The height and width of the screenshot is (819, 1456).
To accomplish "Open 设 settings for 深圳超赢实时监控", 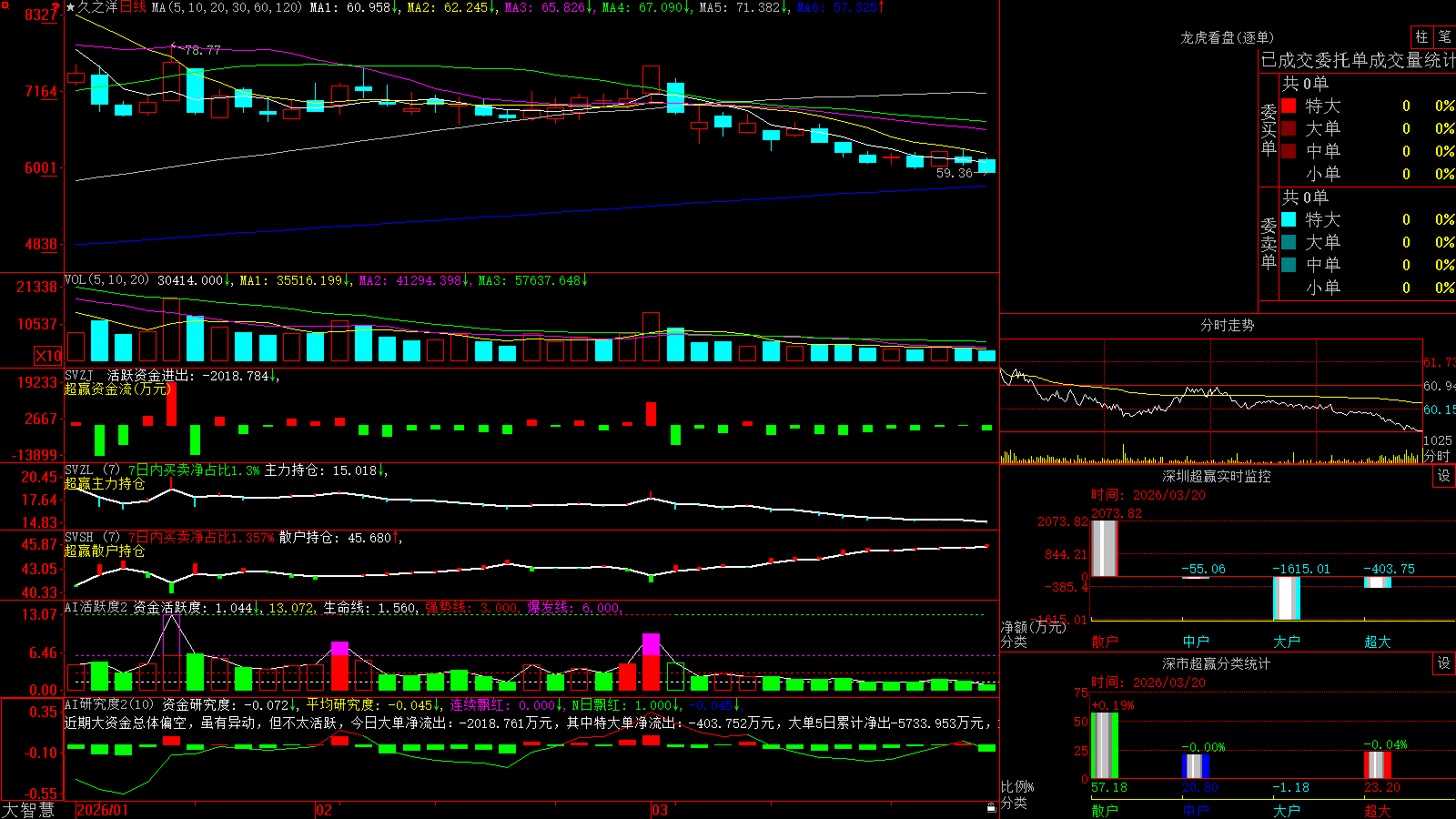I will point(1444,476).
